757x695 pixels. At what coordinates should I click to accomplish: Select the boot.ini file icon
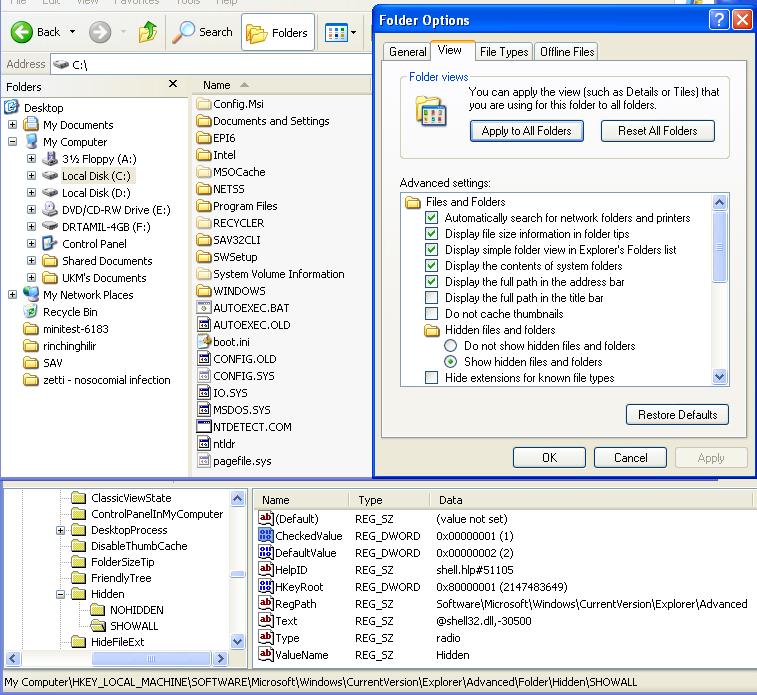coord(204,341)
